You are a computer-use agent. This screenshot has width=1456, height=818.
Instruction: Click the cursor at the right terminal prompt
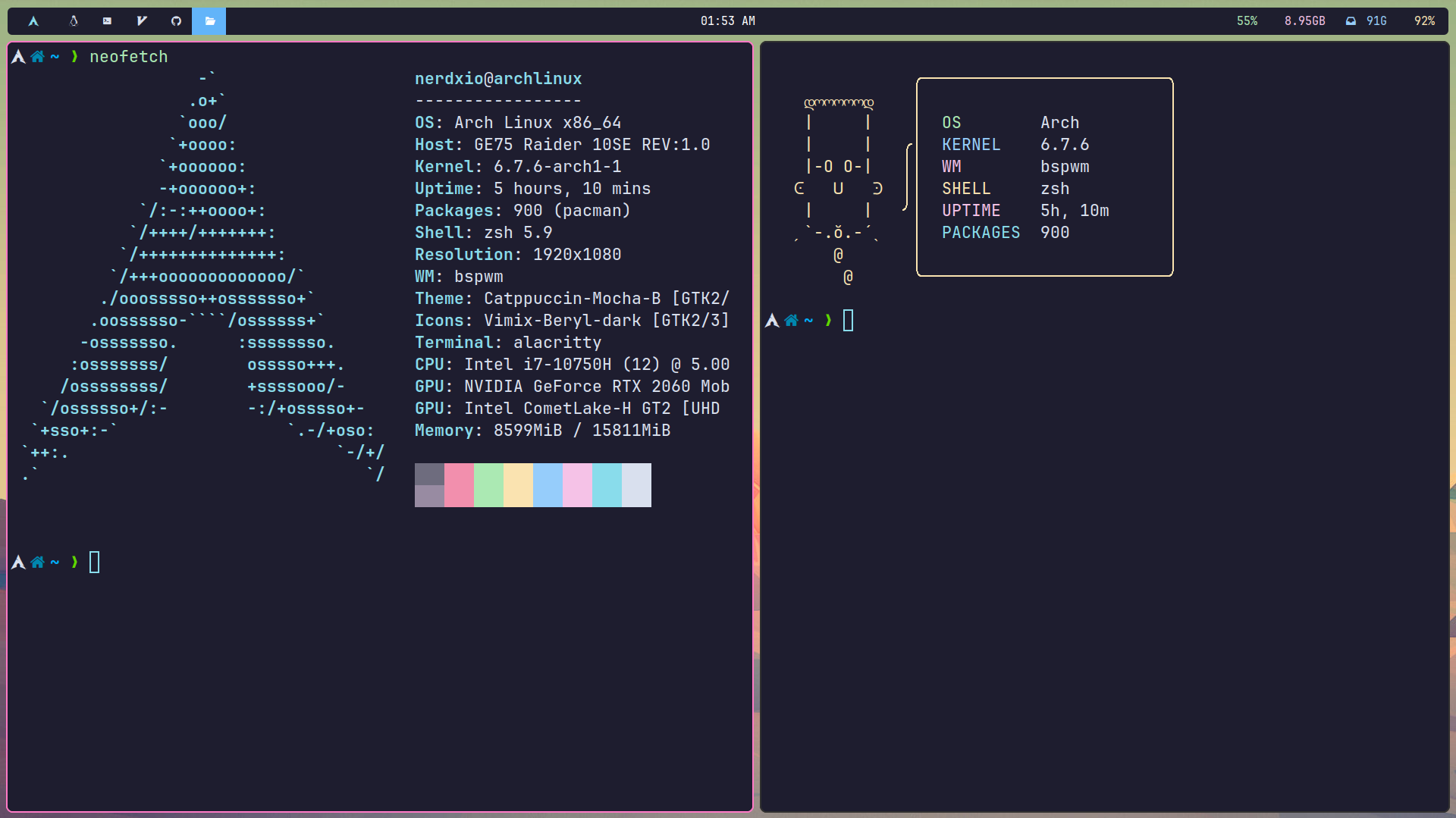point(849,321)
